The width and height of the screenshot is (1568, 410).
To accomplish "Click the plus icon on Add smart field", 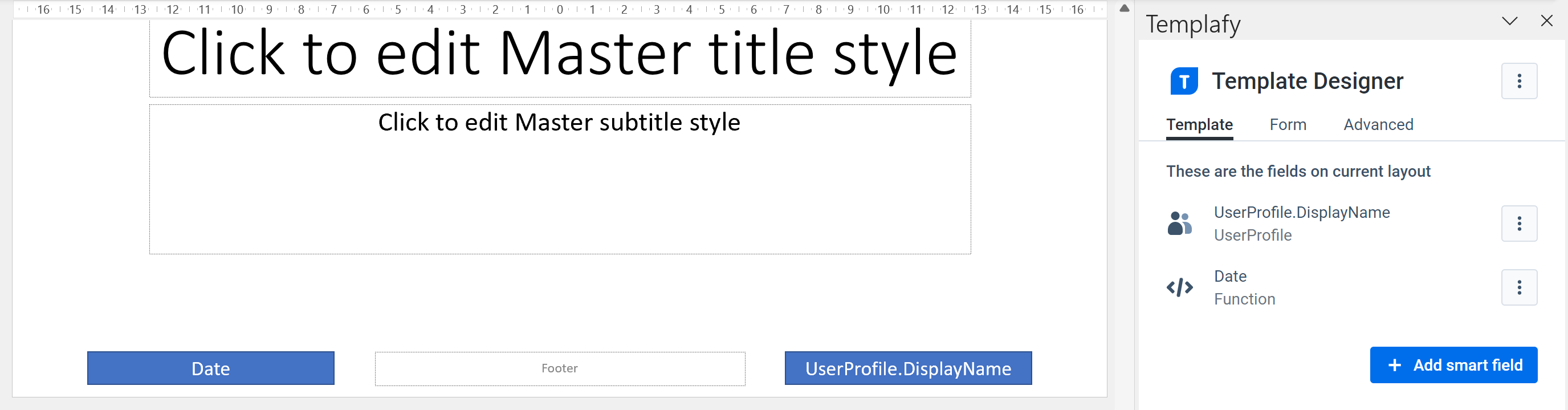I will 1394,365.
